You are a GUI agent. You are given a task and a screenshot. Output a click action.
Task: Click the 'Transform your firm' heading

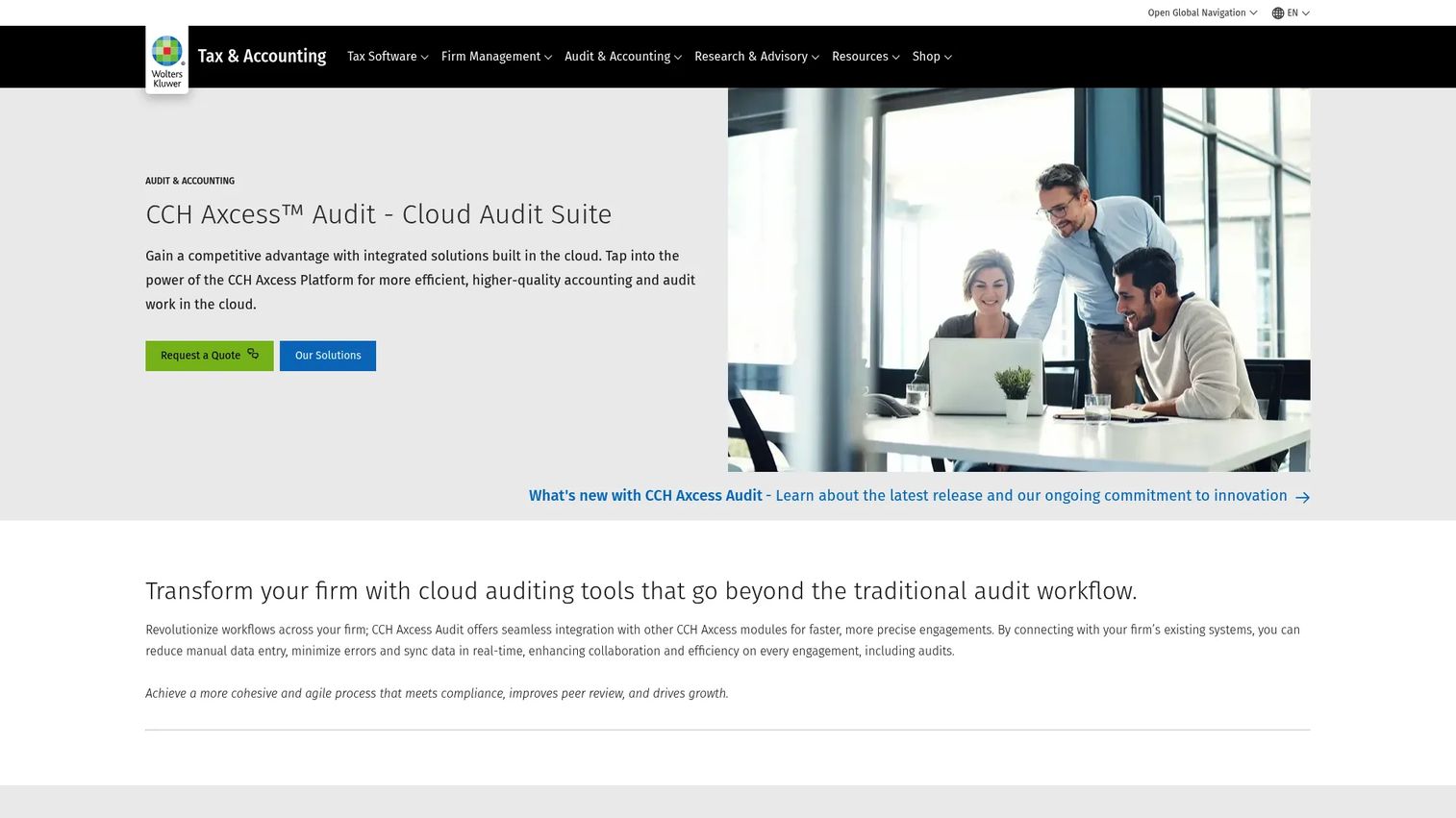[641, 591]
